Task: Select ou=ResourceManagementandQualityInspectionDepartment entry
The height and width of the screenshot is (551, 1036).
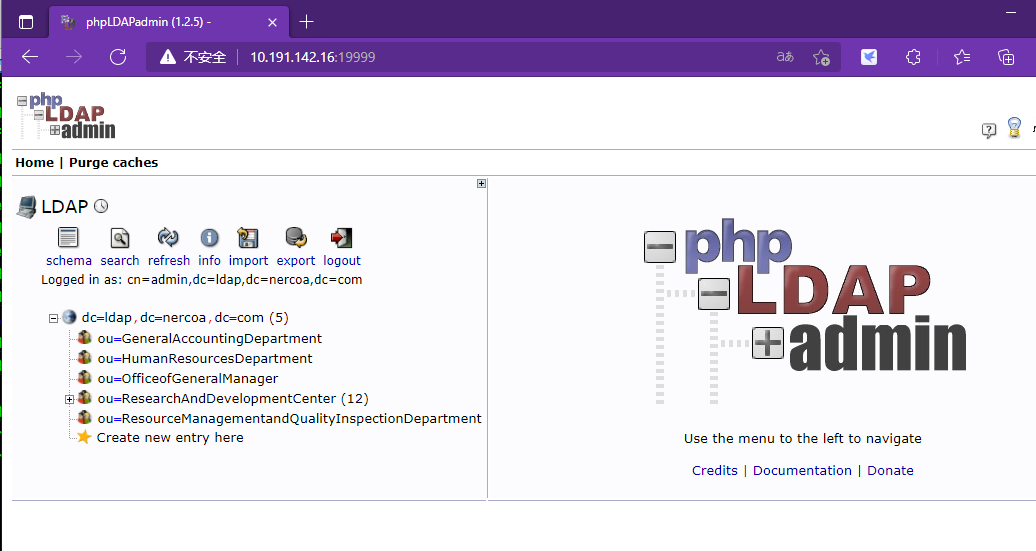Action: tap(289, 418)
